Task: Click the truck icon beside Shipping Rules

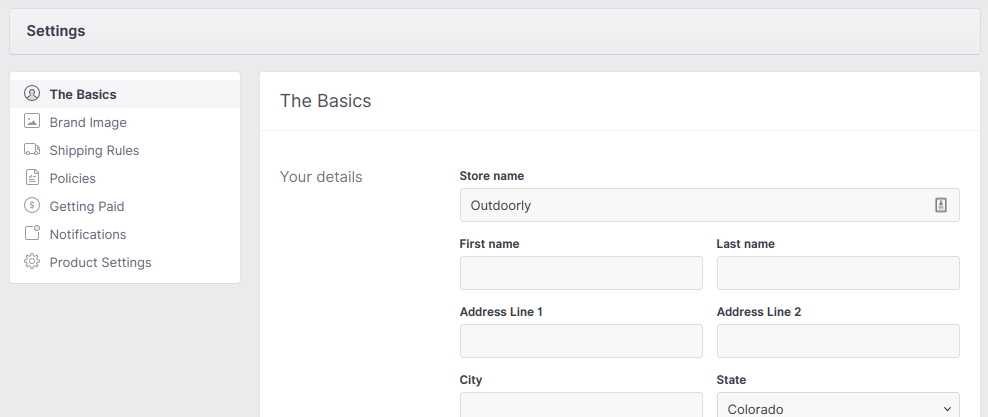Action: (x=32, y=150)
